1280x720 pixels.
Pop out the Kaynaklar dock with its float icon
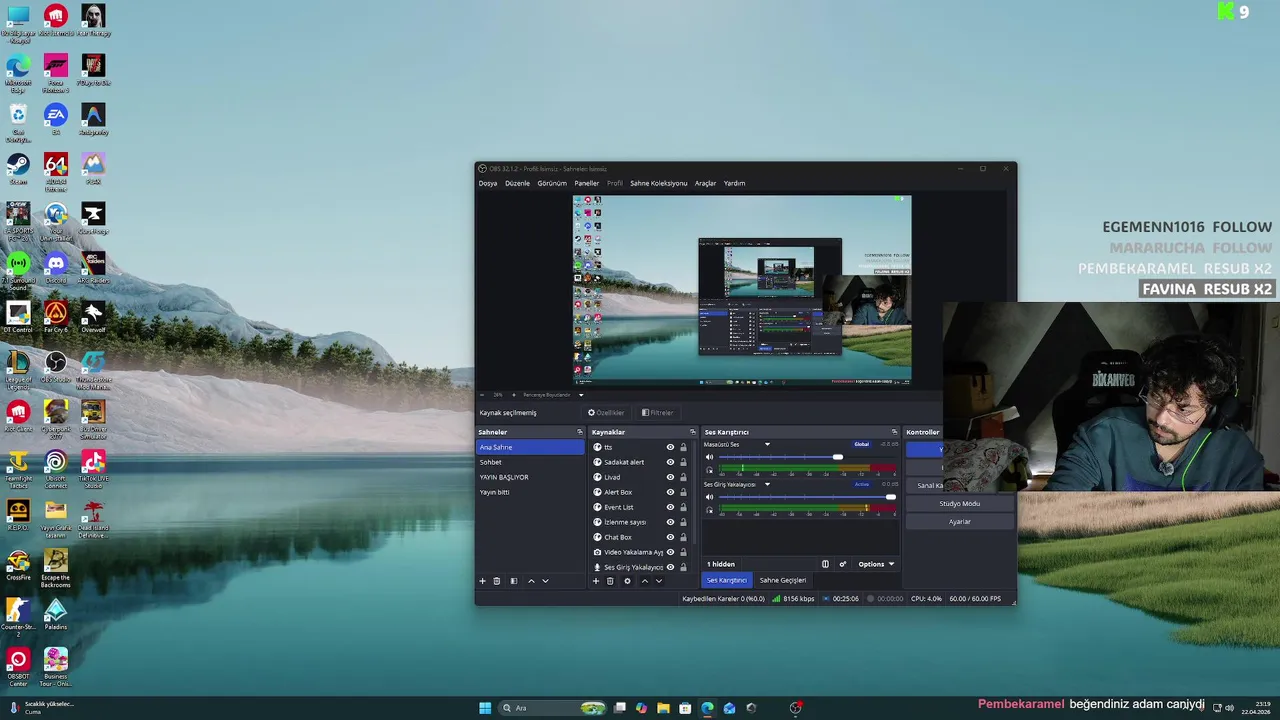point(693,432)
